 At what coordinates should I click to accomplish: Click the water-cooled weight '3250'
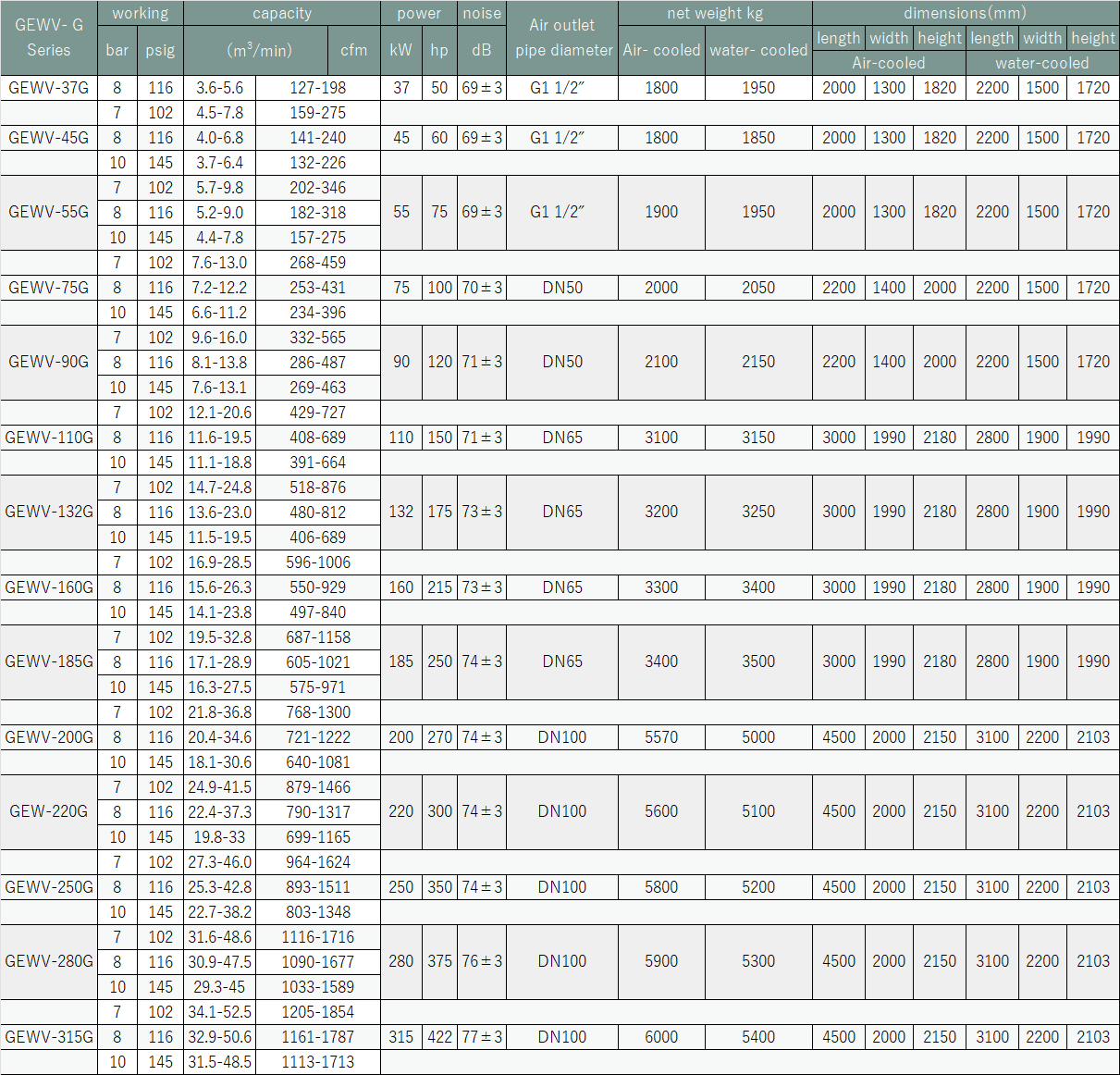[x=758, y=512]
